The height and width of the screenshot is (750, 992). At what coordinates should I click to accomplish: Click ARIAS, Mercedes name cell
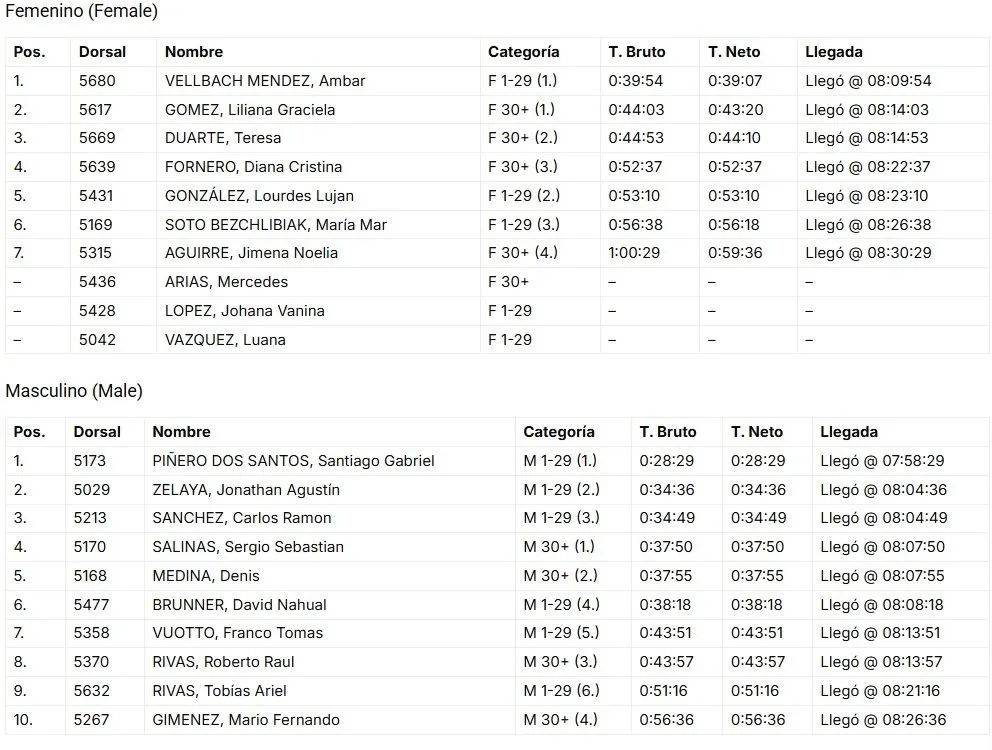(x=226, y=282)
